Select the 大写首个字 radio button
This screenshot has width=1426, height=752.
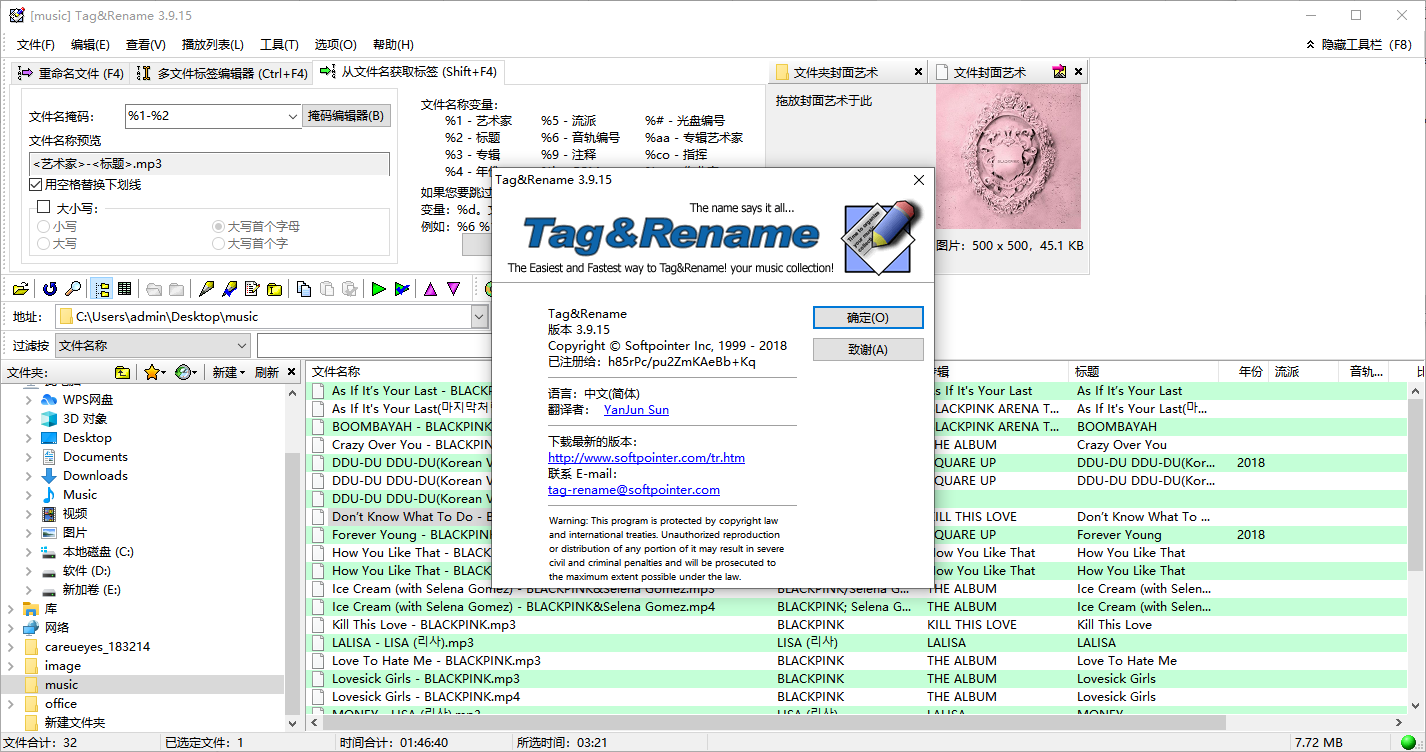tap(218, 243)
